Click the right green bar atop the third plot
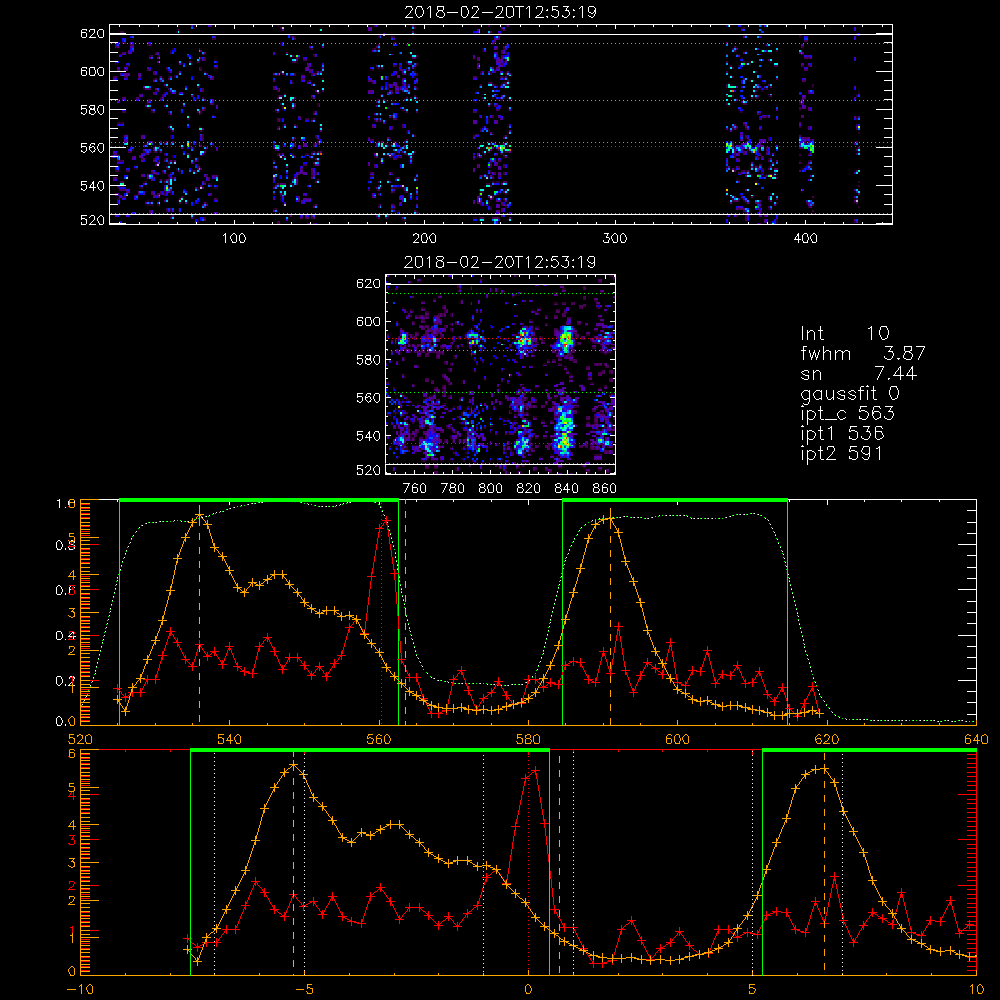Viewport: 1000px width, 1000px height. [675, 500]
